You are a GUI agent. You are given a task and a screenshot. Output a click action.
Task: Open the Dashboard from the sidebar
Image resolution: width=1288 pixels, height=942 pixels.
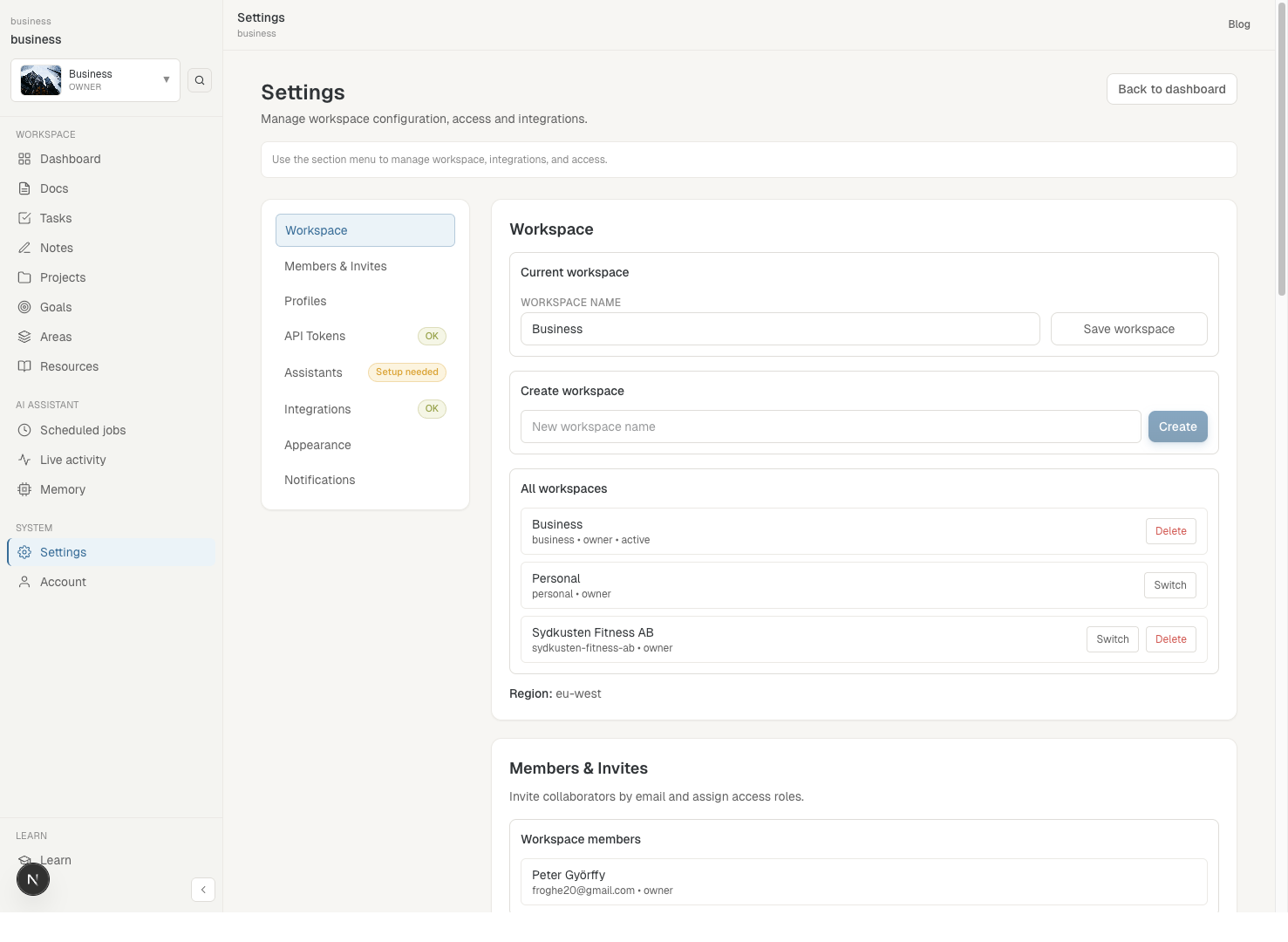click(70, 159)
